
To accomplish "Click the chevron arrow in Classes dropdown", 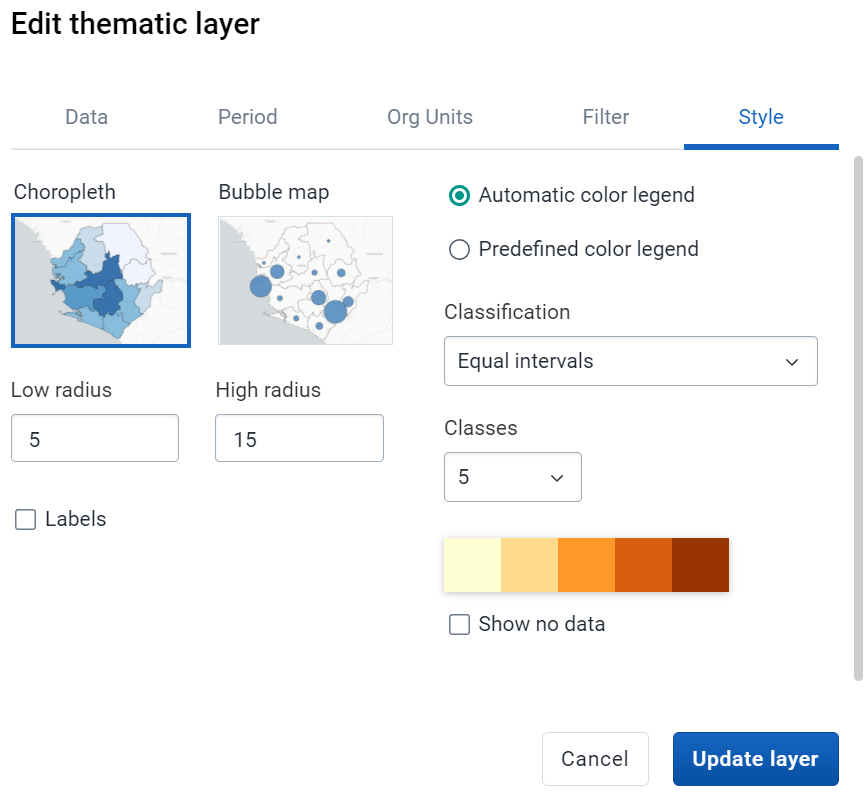I will click(x=557, y=478).
